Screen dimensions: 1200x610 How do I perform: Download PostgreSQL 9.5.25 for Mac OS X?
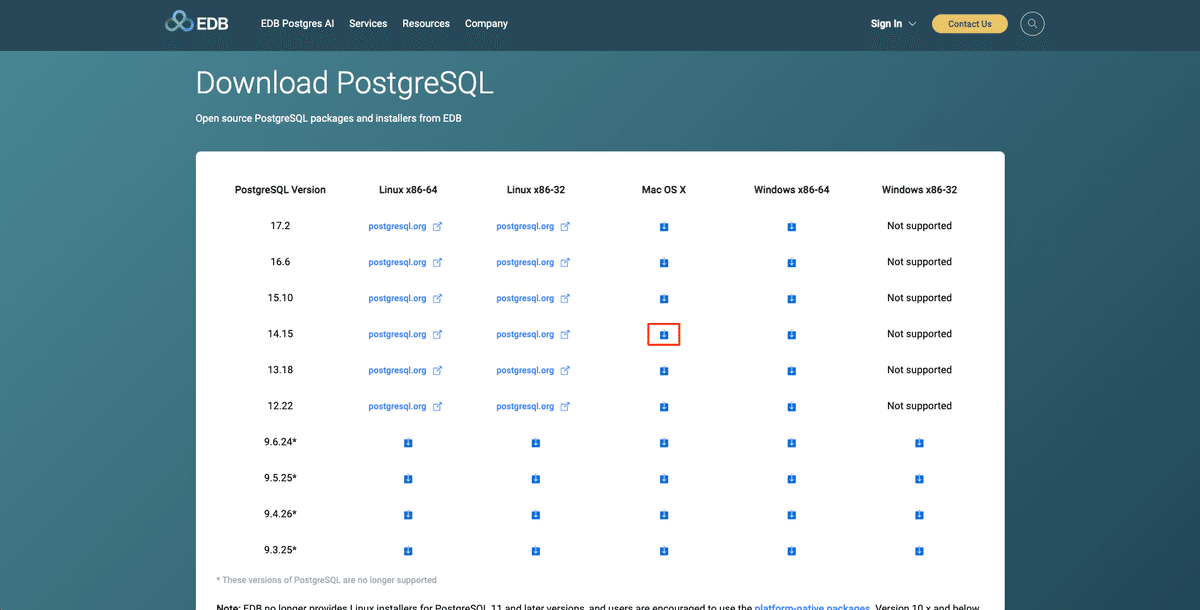[664, 479]
